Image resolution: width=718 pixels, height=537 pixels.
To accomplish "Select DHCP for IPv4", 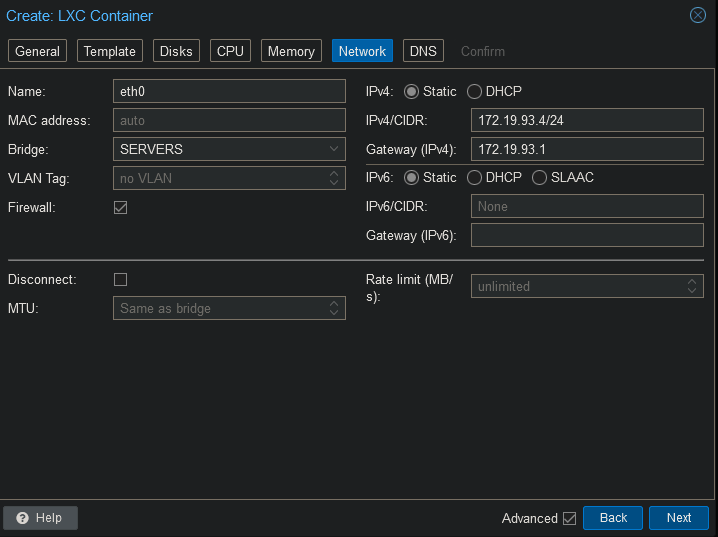I will pyautogui.click(x=474, y=92).
